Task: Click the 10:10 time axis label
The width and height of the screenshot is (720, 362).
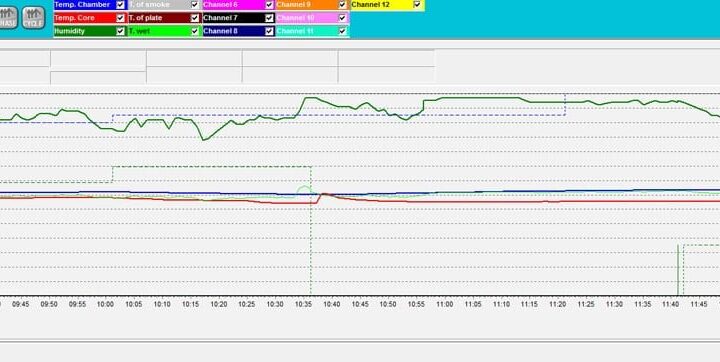Action: [x=162, y=304]
